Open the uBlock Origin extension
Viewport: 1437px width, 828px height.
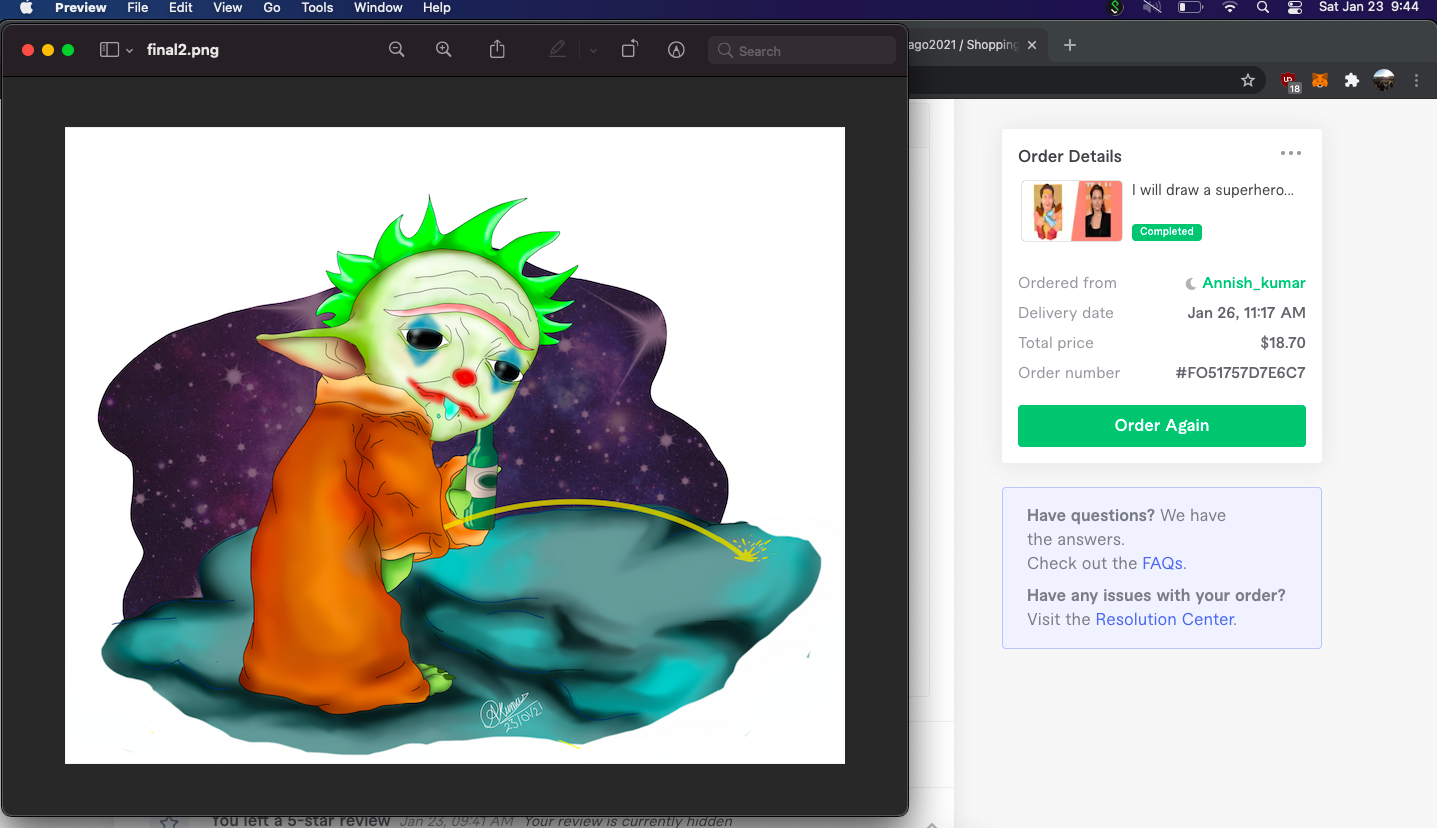tap(1290, 81)
